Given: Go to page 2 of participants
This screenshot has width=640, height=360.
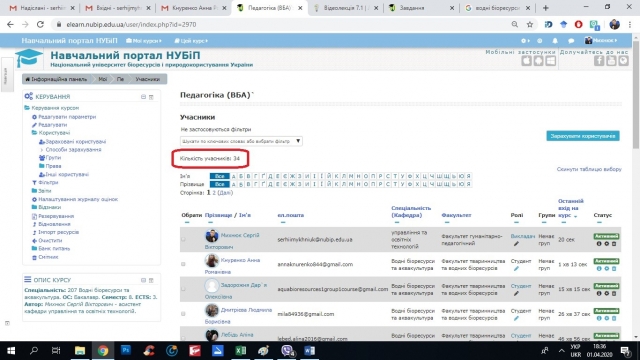Looking at the screenshot, I should (x=214, y=193).
